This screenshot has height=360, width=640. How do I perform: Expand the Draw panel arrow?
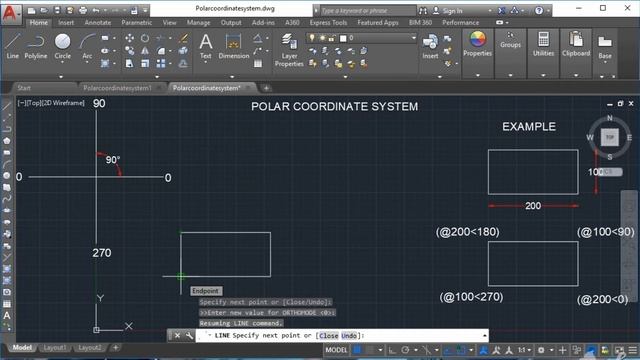pos(61,76)
